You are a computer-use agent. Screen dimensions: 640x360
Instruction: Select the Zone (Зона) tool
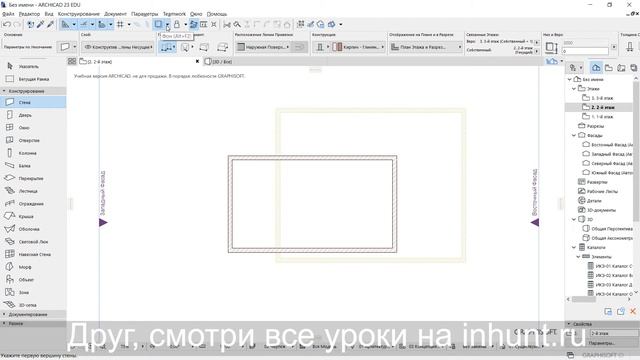pos(33,292)
